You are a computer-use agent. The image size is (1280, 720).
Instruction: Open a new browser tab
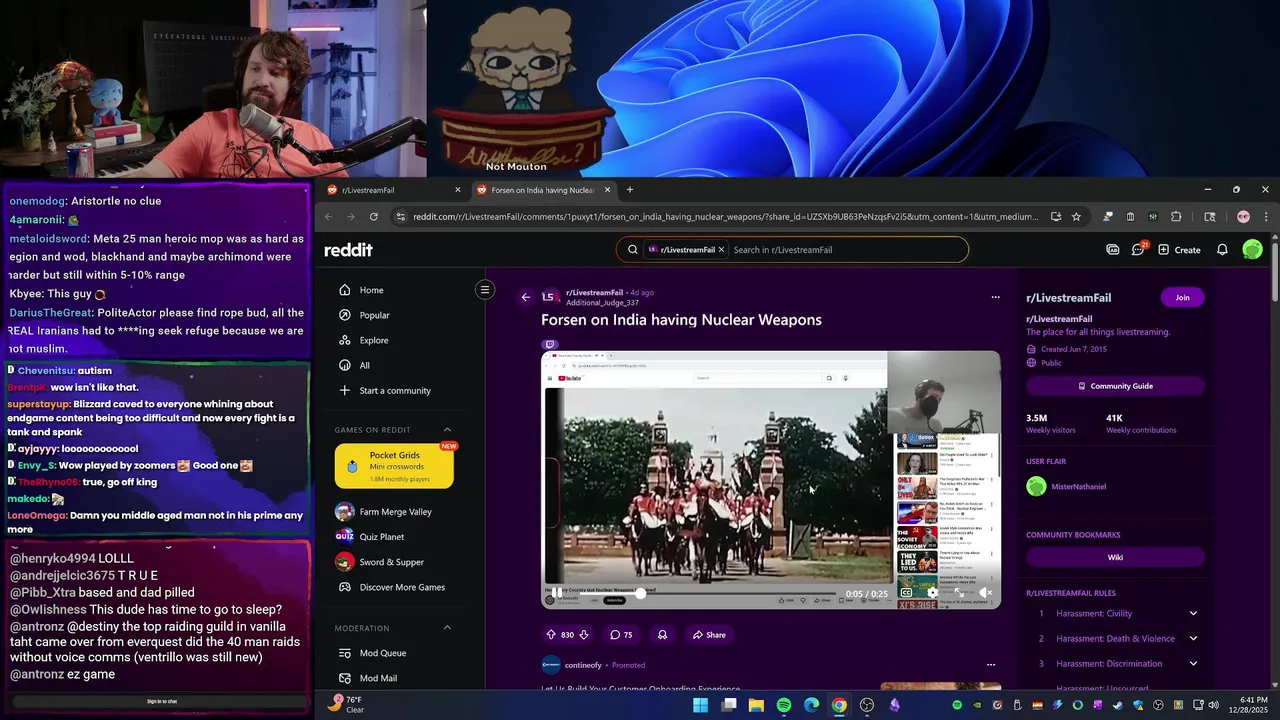(x=629, y=190)
